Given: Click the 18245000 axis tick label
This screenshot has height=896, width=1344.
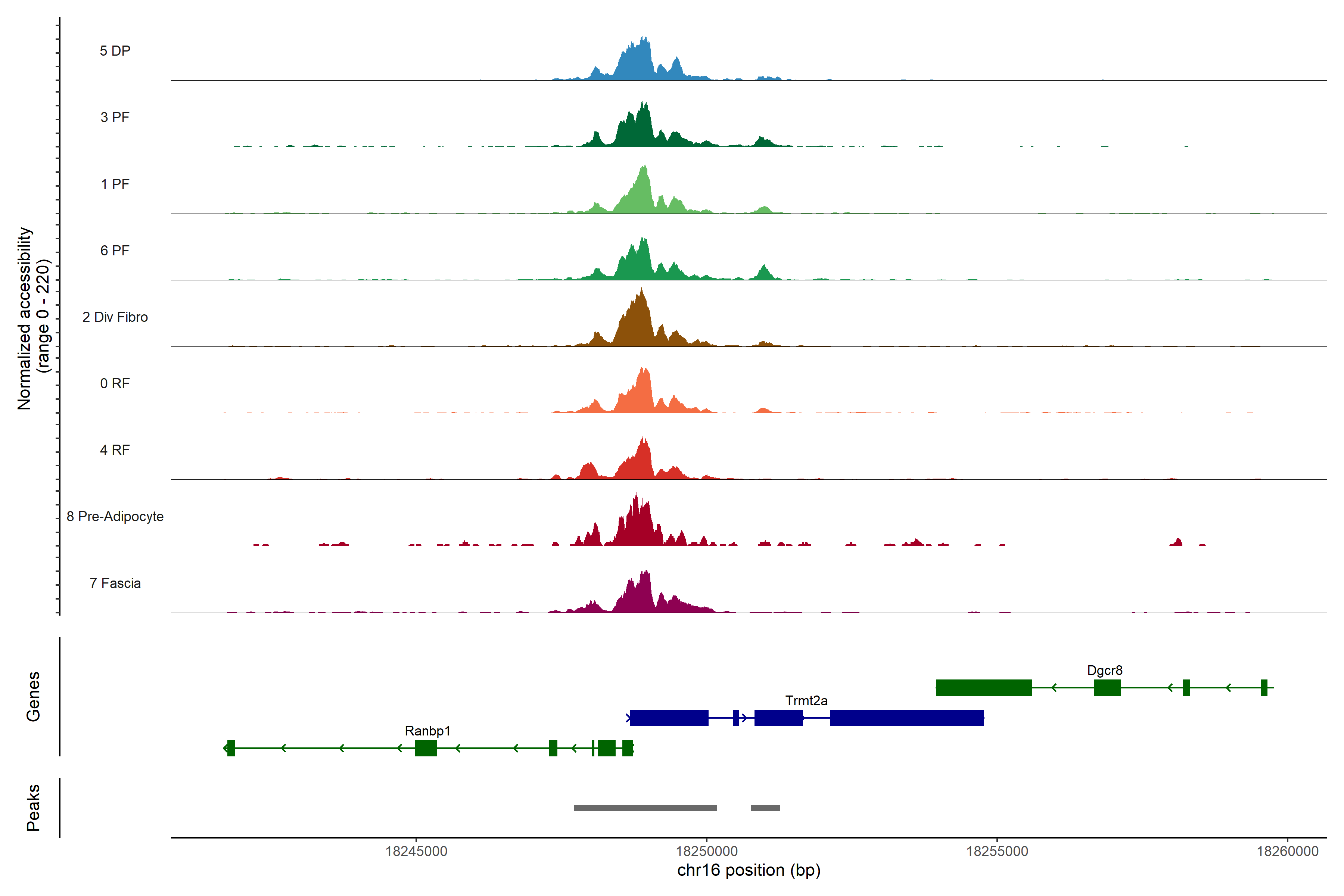Looking at the screenshot, I should tap(416, 852).
